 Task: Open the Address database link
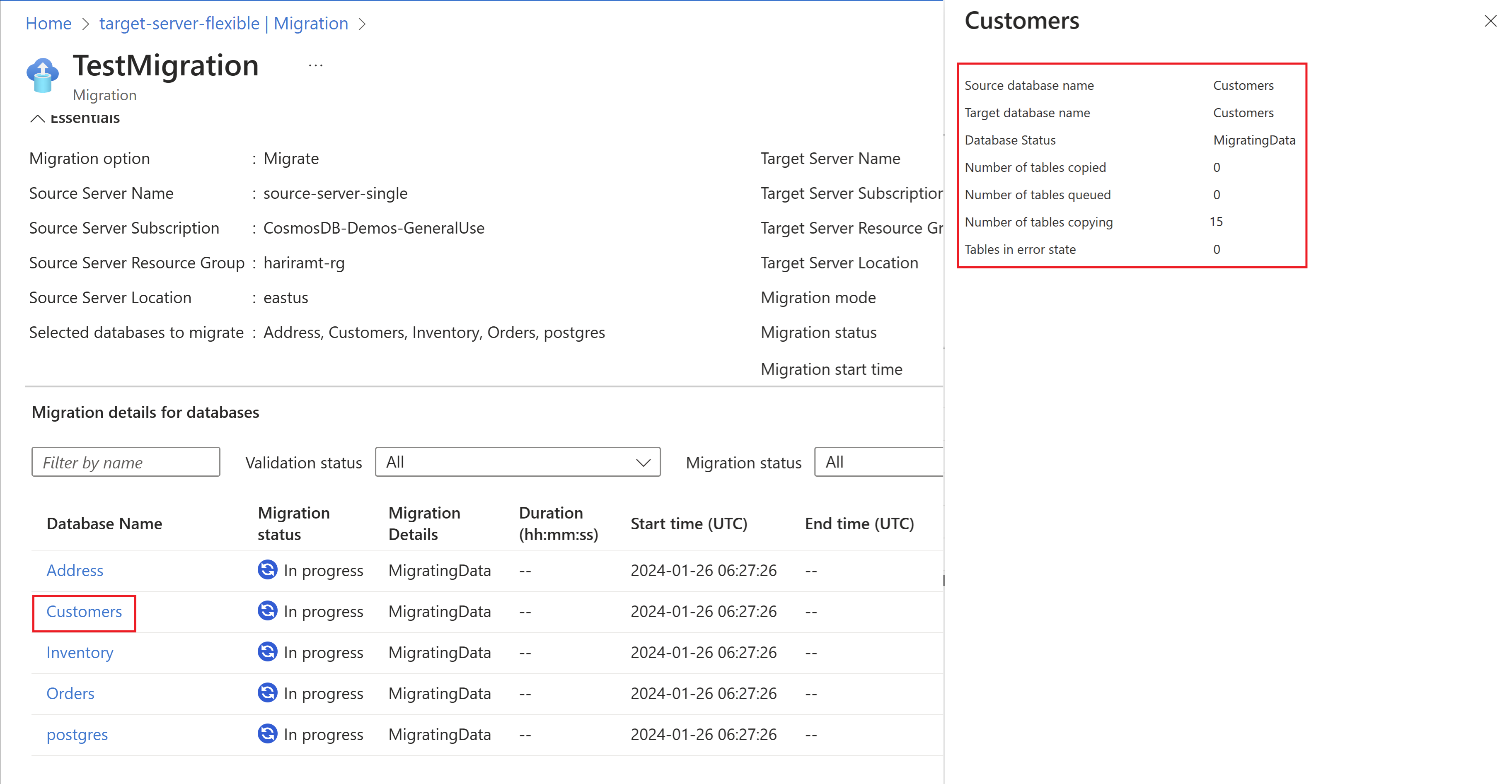pyautogui.click(x=75, y=570)
